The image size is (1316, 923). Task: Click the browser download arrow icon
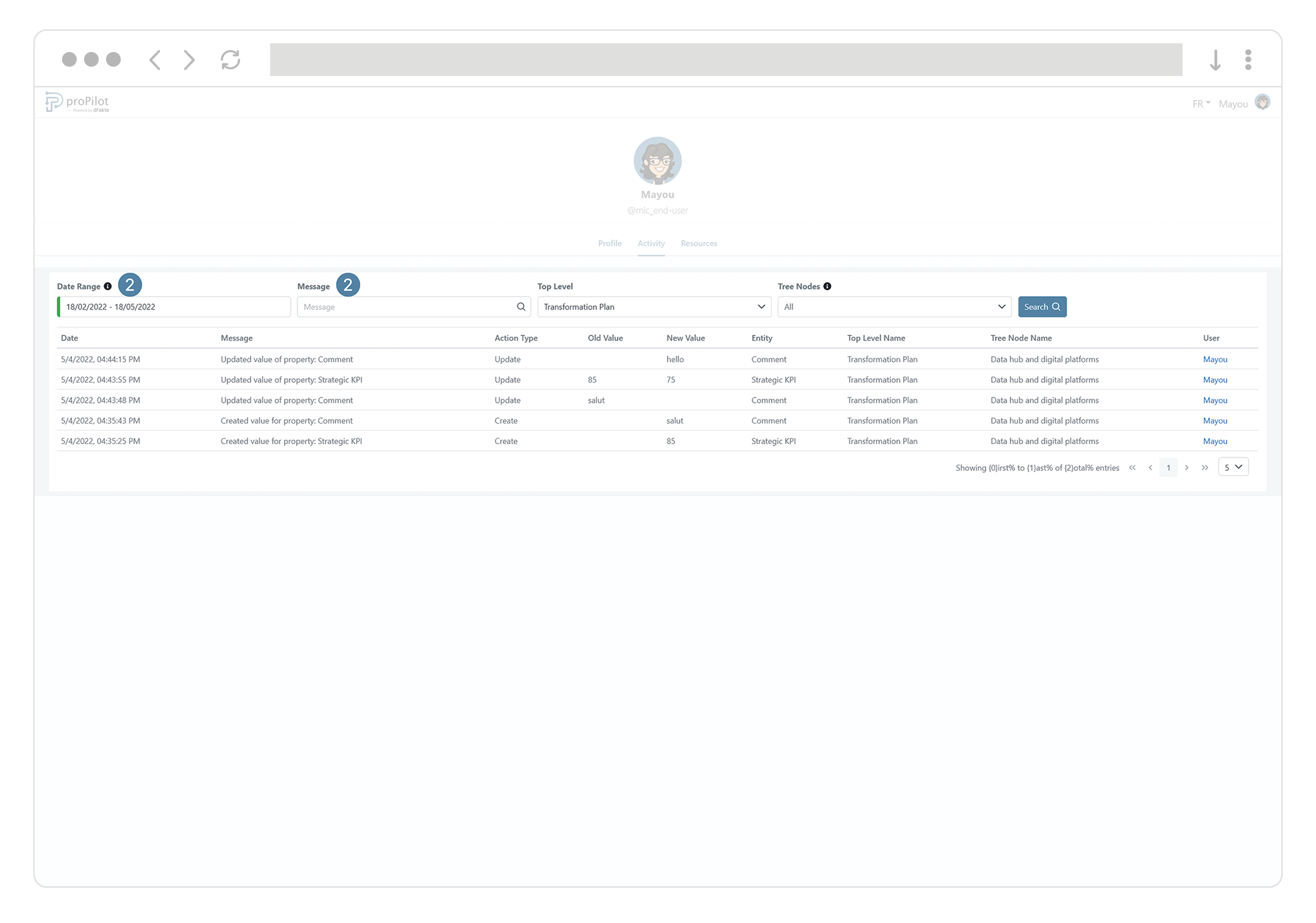(x=1215, y=60)
